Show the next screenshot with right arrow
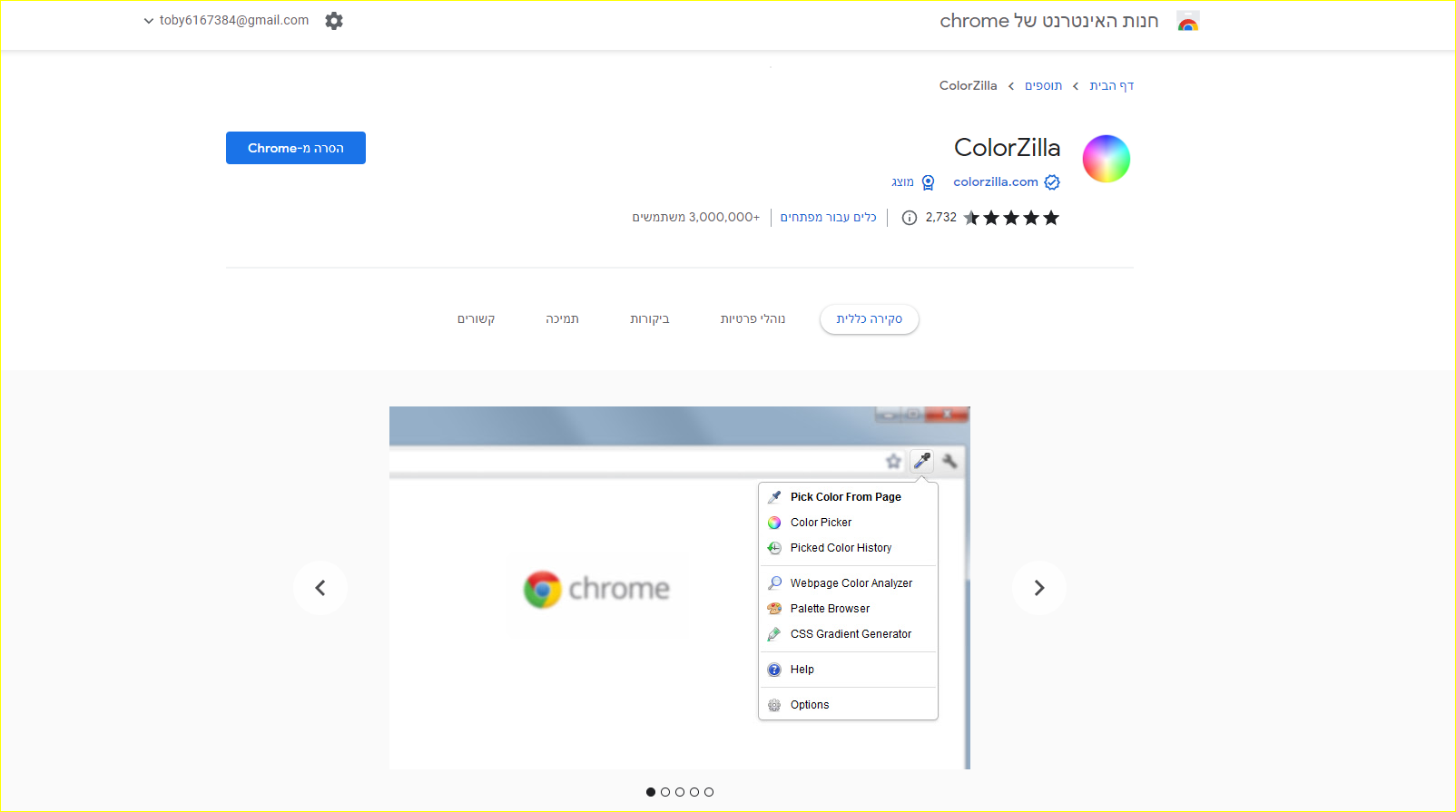 [x=1039, y=588]
